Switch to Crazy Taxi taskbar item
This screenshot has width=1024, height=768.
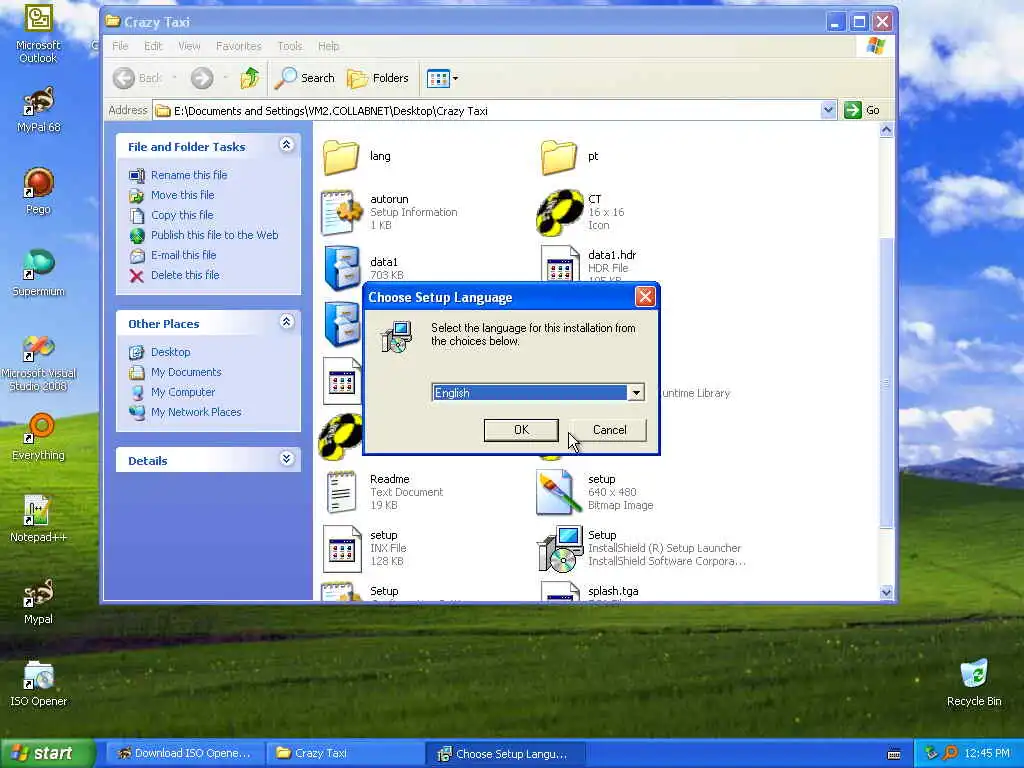click(x=344, y=753)
